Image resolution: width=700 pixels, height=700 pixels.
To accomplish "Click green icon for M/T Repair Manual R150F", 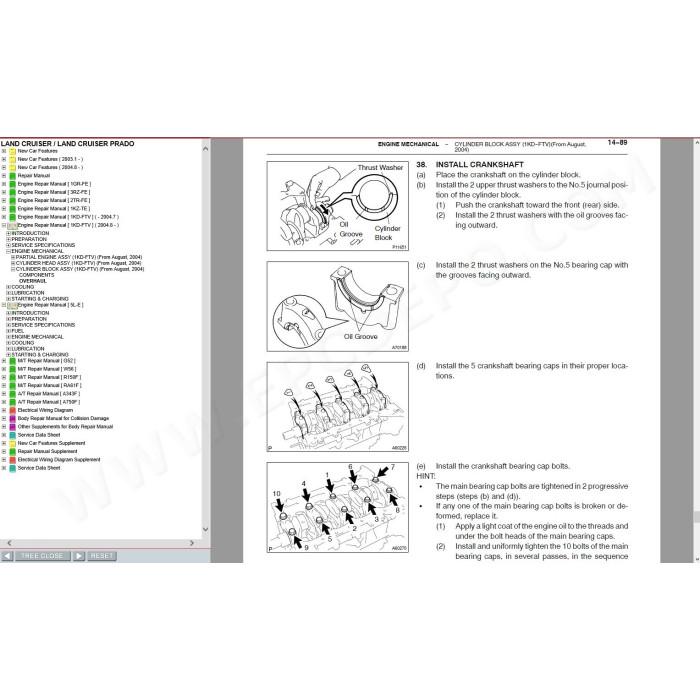I will point(12,377).
